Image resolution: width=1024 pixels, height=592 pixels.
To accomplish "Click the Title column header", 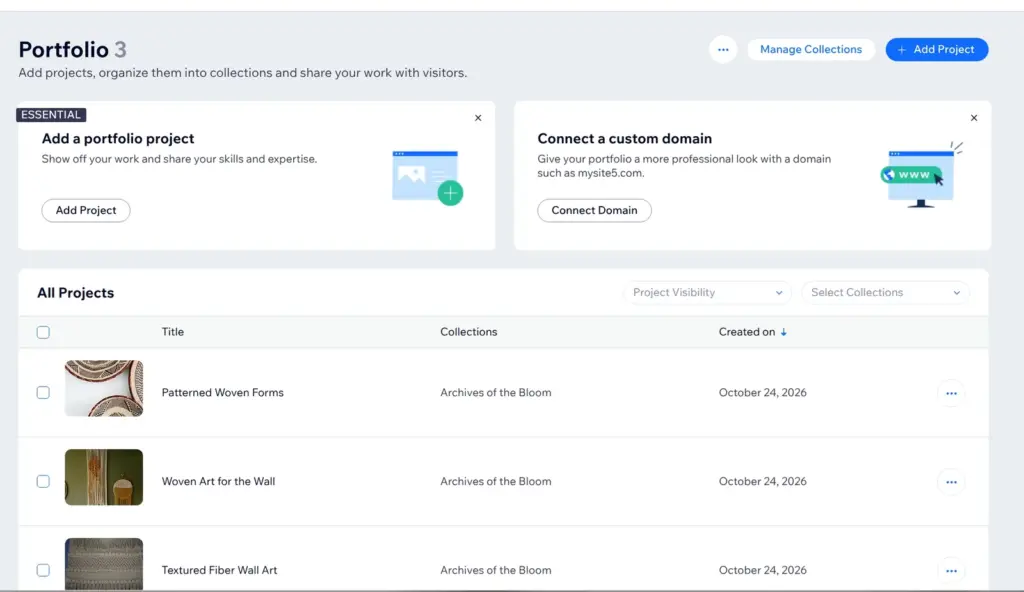I will pos(172,332).
